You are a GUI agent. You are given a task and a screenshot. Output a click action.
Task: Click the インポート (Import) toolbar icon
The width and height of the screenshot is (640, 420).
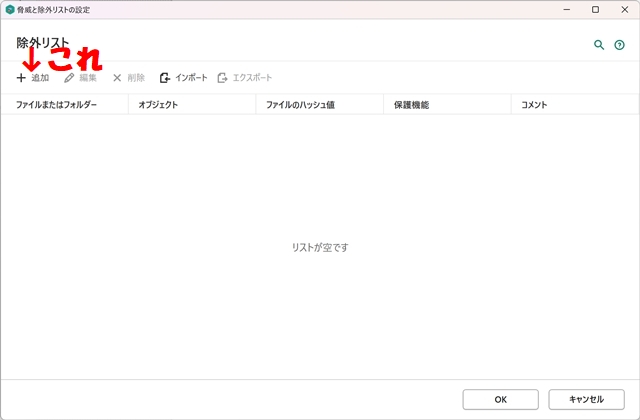[165, 77]
